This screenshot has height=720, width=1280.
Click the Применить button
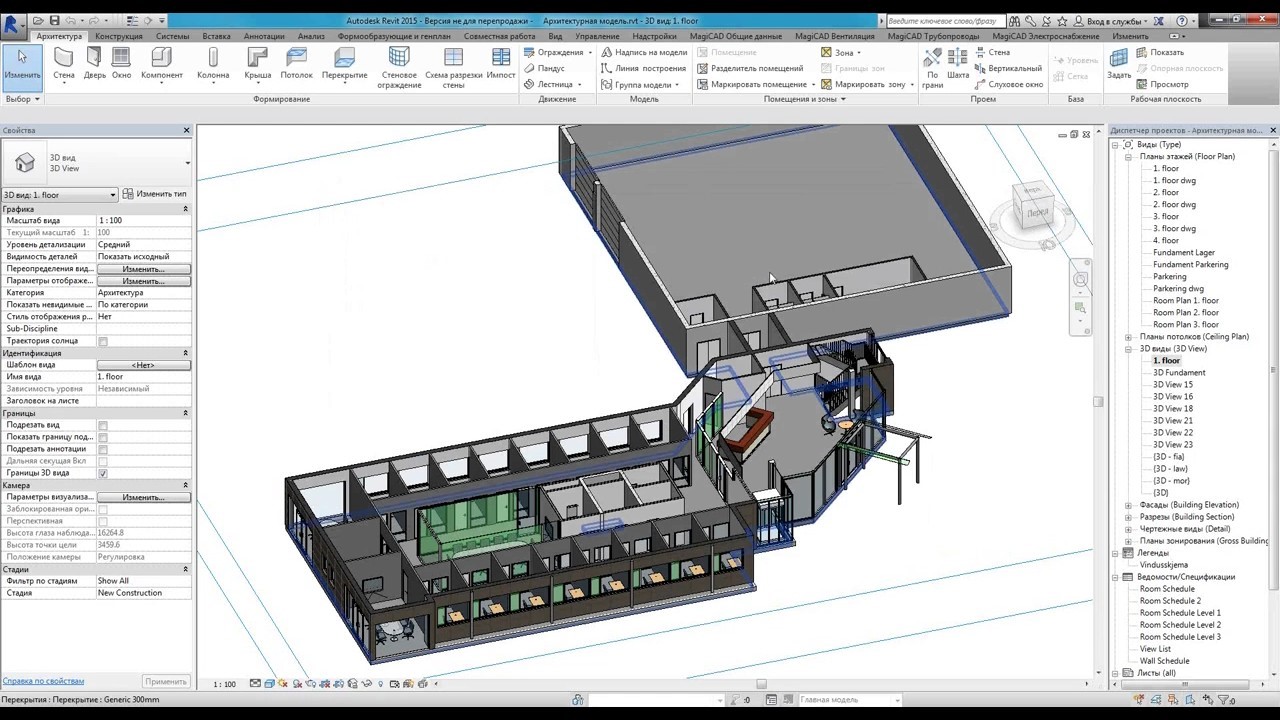(x=165, y=682)
